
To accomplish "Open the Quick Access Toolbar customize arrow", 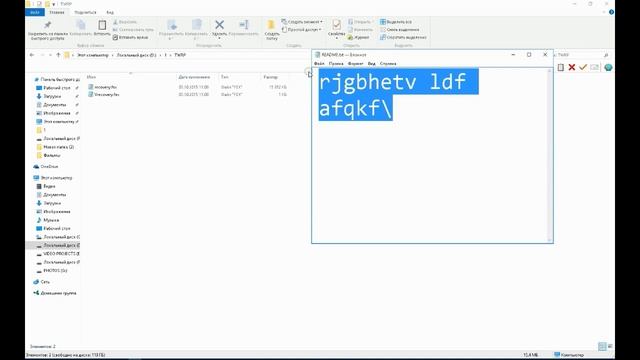I will 53,4.
